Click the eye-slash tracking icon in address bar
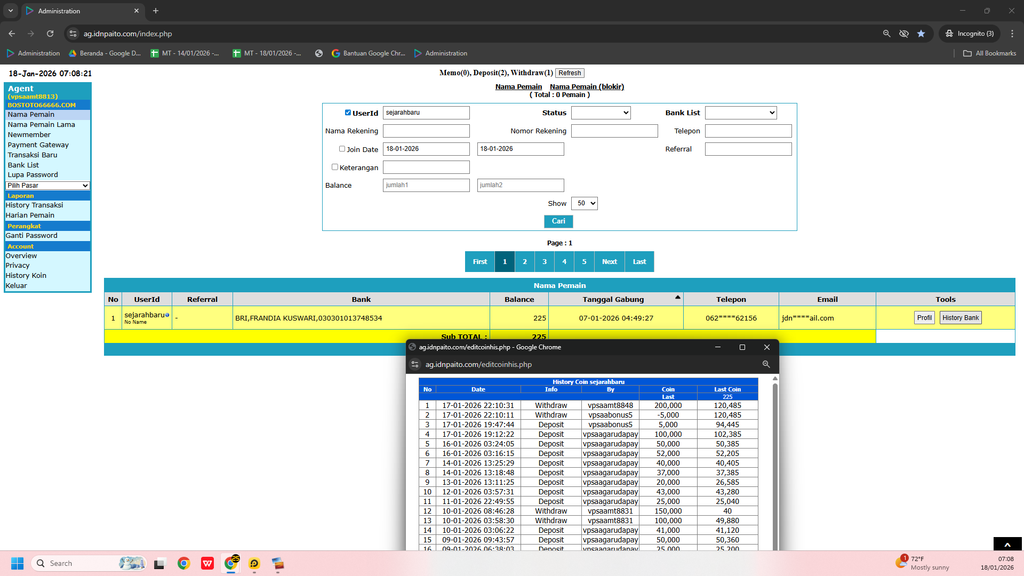 [904, 33]
